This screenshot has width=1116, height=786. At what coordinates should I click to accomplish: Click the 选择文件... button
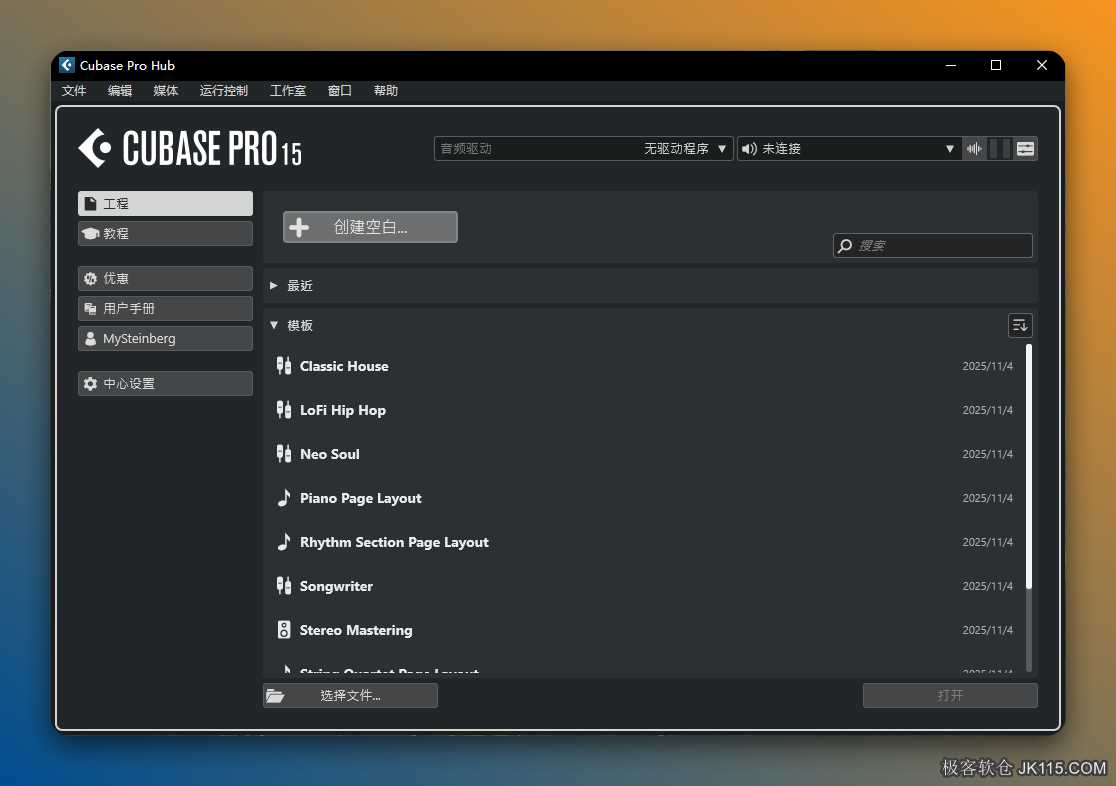(350, 696)
